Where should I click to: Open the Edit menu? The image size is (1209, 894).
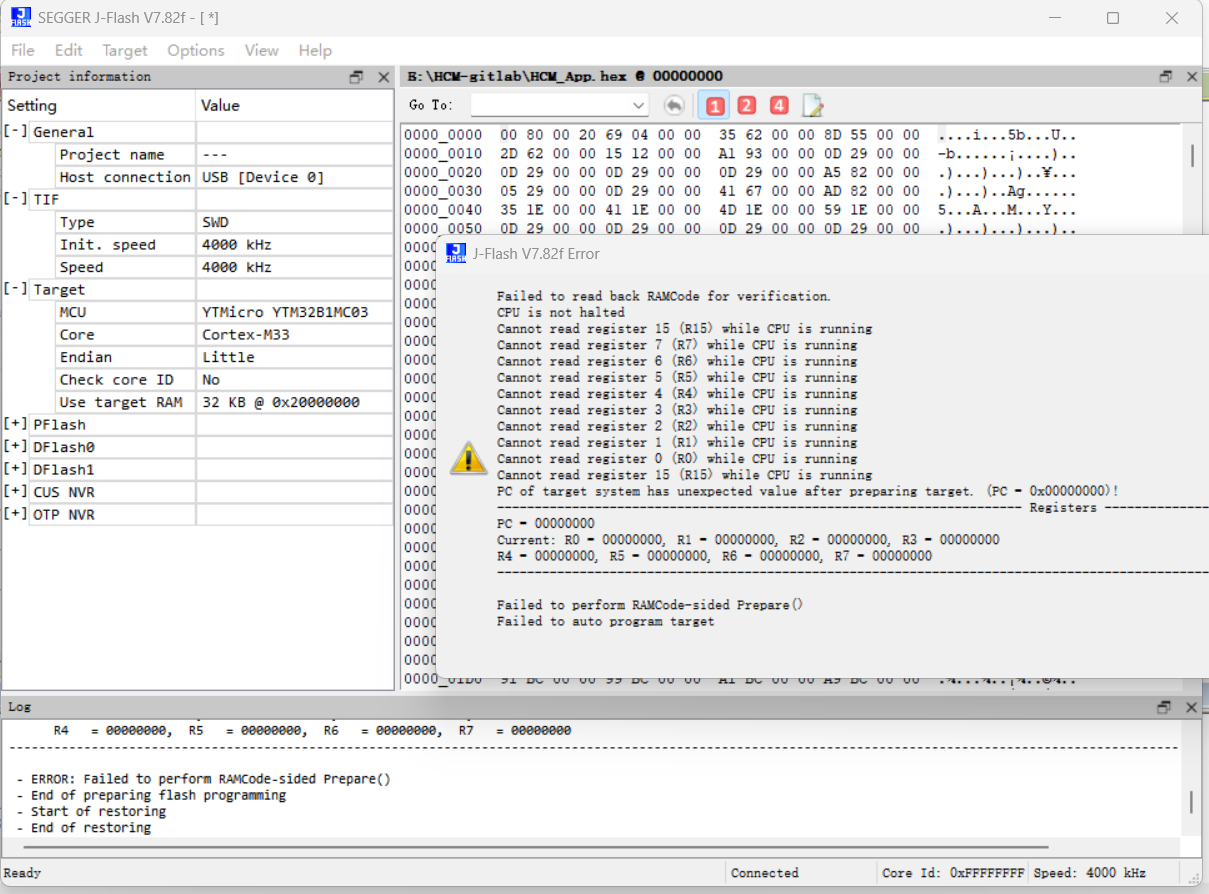point(69,50)
